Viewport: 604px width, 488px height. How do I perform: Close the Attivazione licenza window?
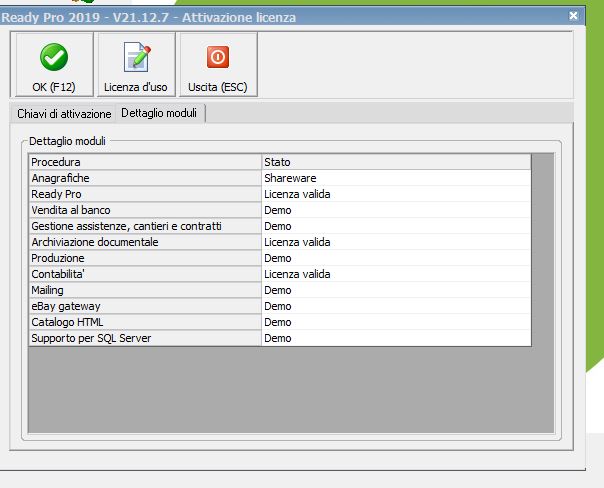point(573,15)
